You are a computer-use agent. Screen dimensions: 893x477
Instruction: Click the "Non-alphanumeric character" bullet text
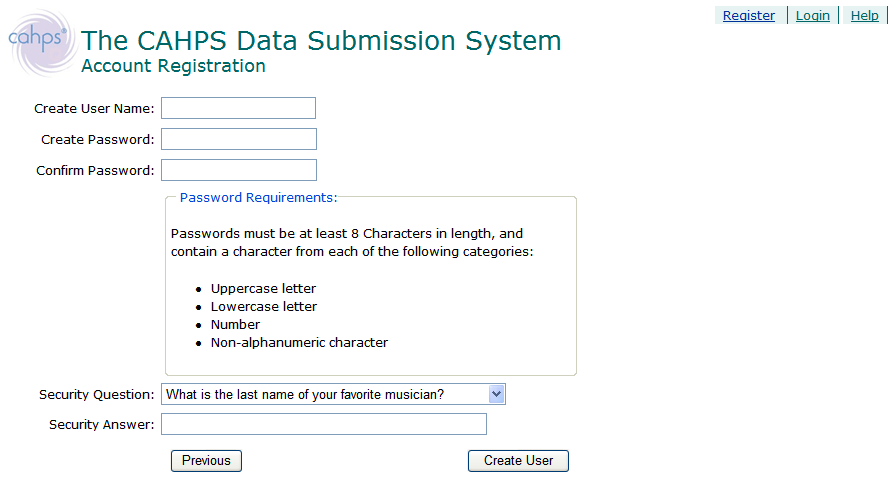click(x=299, y=343)
